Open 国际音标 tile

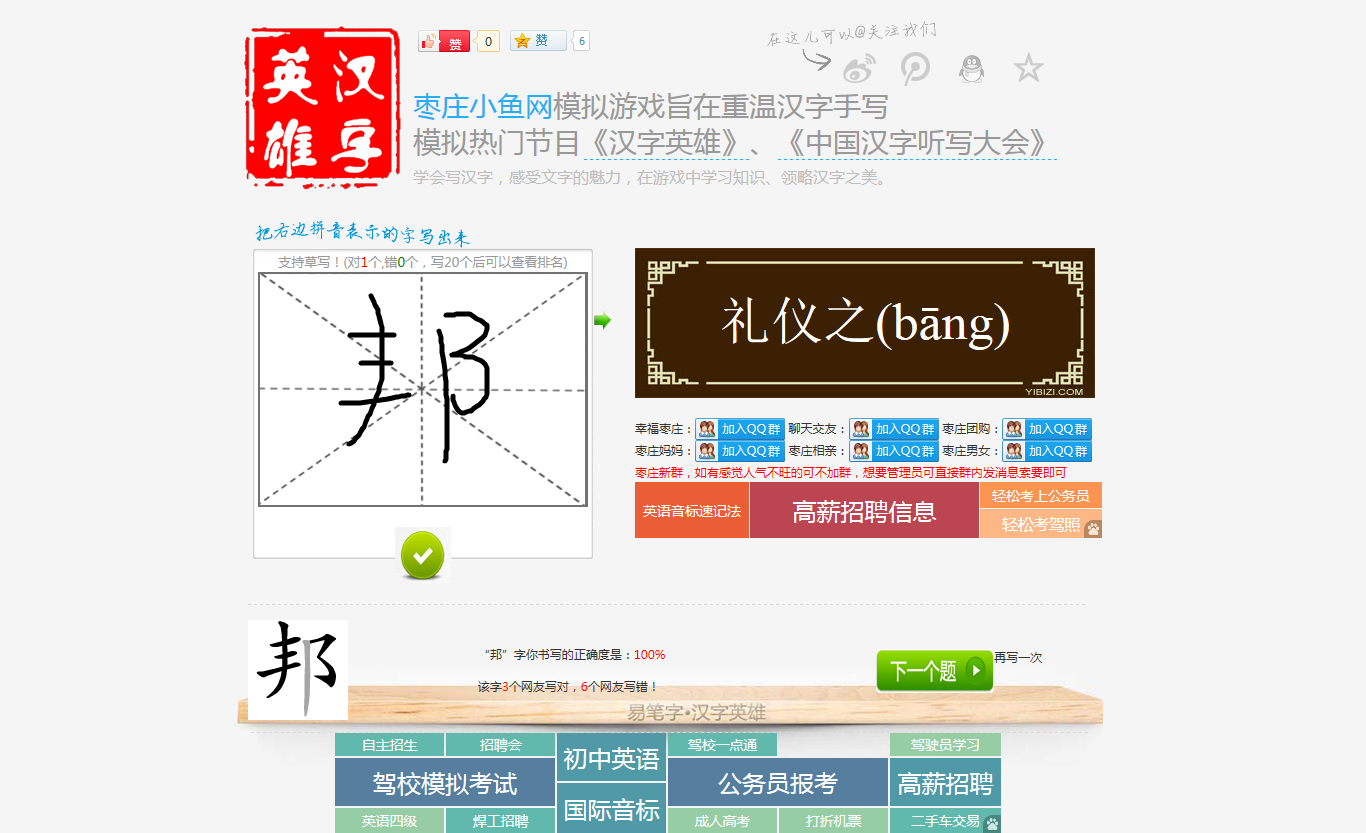point(612,808)
